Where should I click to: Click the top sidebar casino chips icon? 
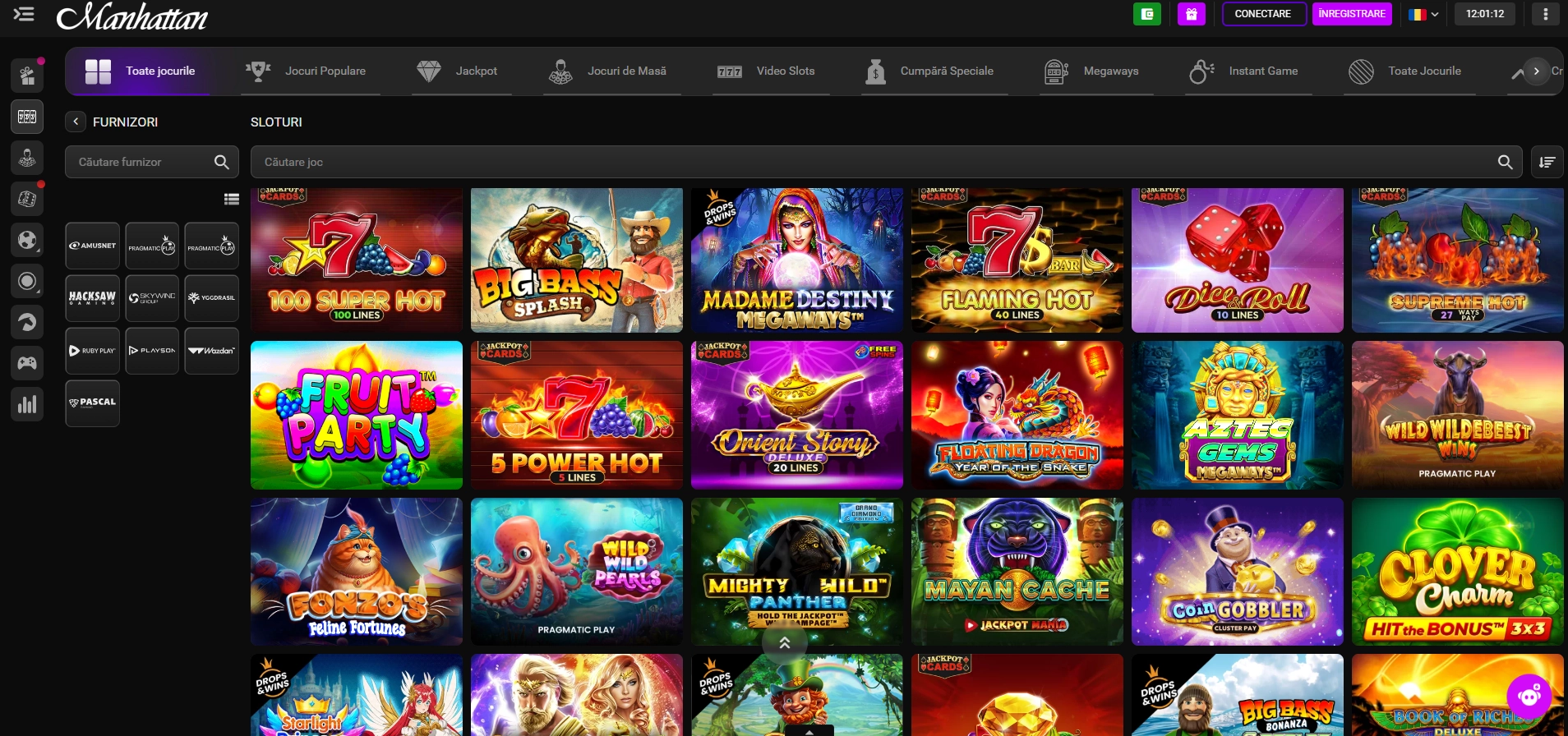27,76
